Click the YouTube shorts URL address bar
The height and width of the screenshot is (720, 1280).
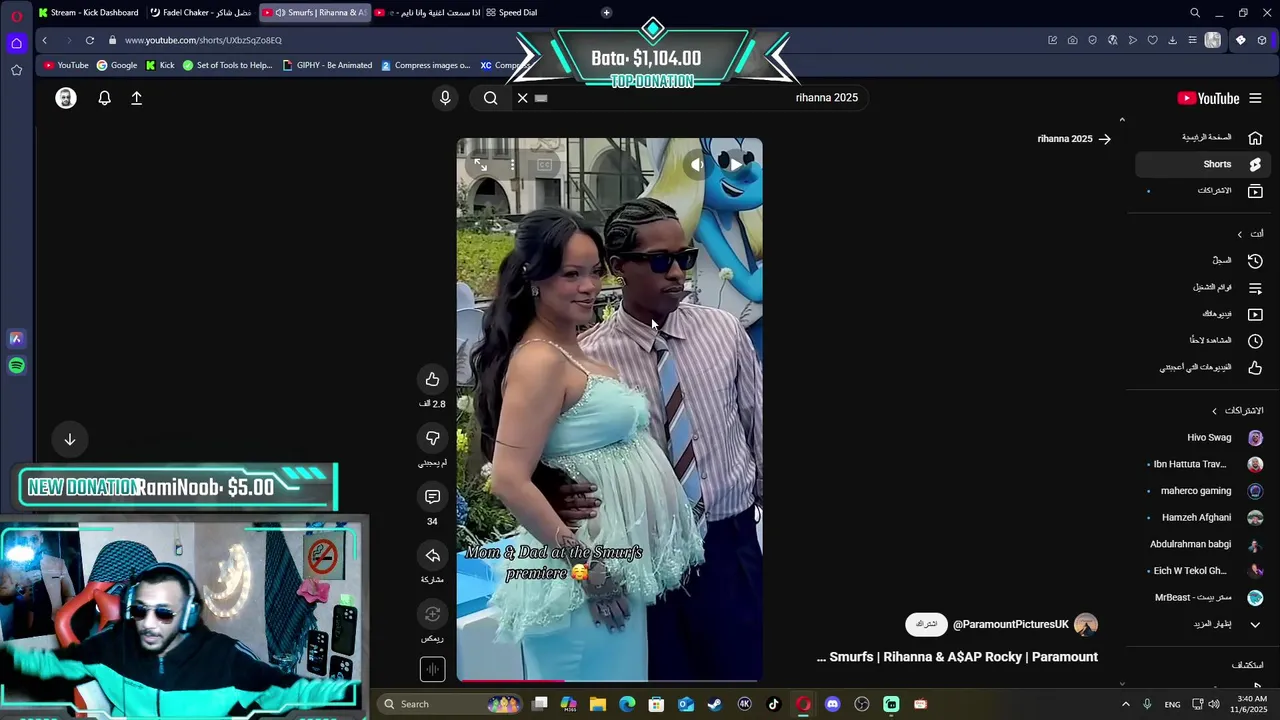[x=203, y=40]
